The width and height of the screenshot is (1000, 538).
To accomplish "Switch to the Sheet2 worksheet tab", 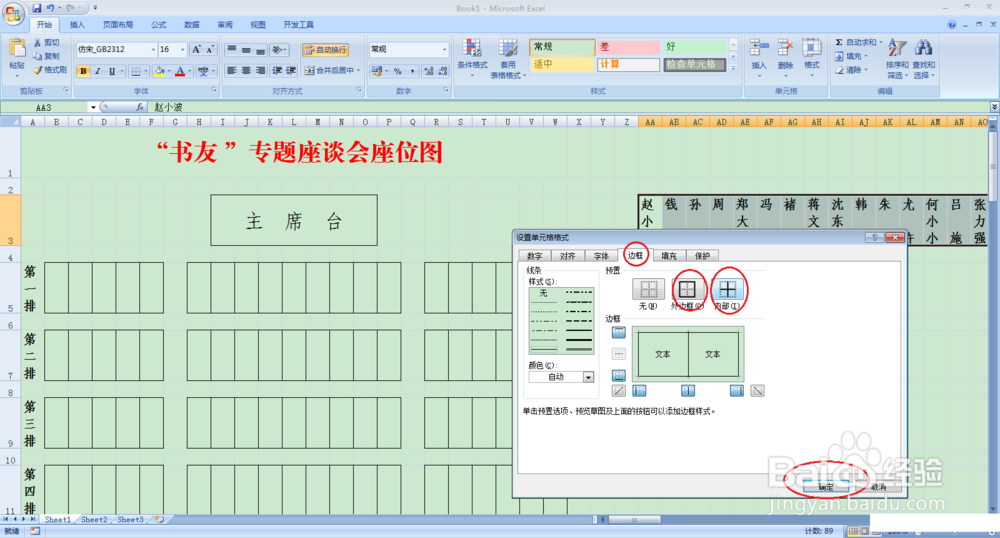I will click(94, 520).
